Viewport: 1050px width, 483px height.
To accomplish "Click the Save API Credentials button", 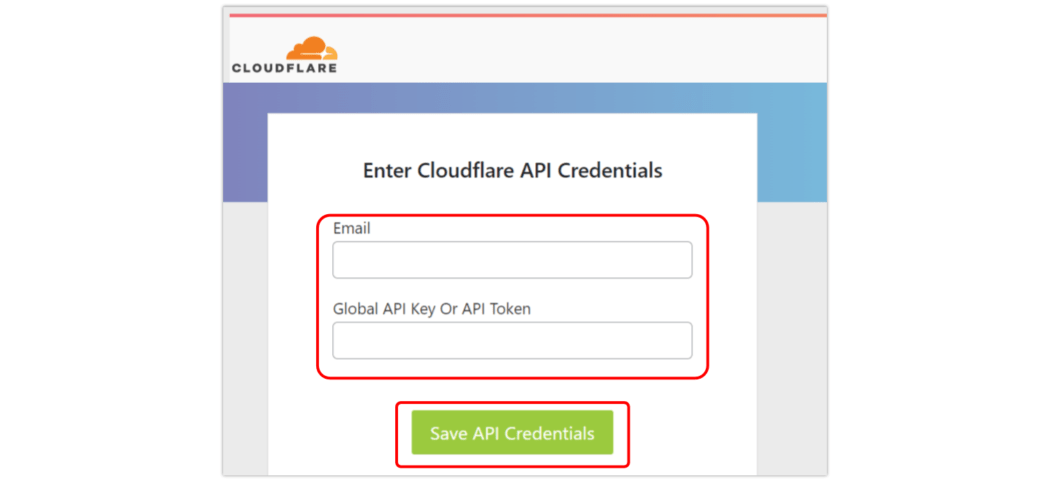I will coord(512,433).
